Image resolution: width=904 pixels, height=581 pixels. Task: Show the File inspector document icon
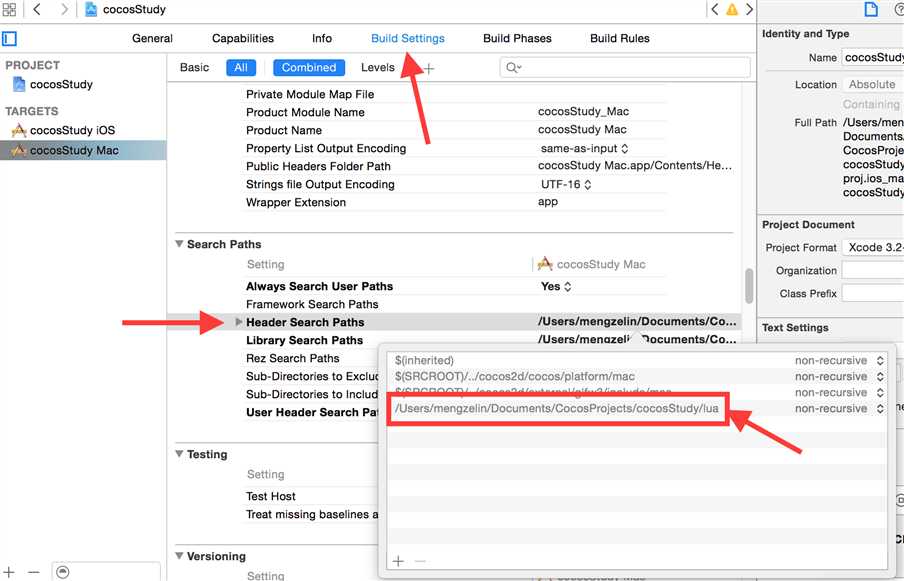point(871,9)
